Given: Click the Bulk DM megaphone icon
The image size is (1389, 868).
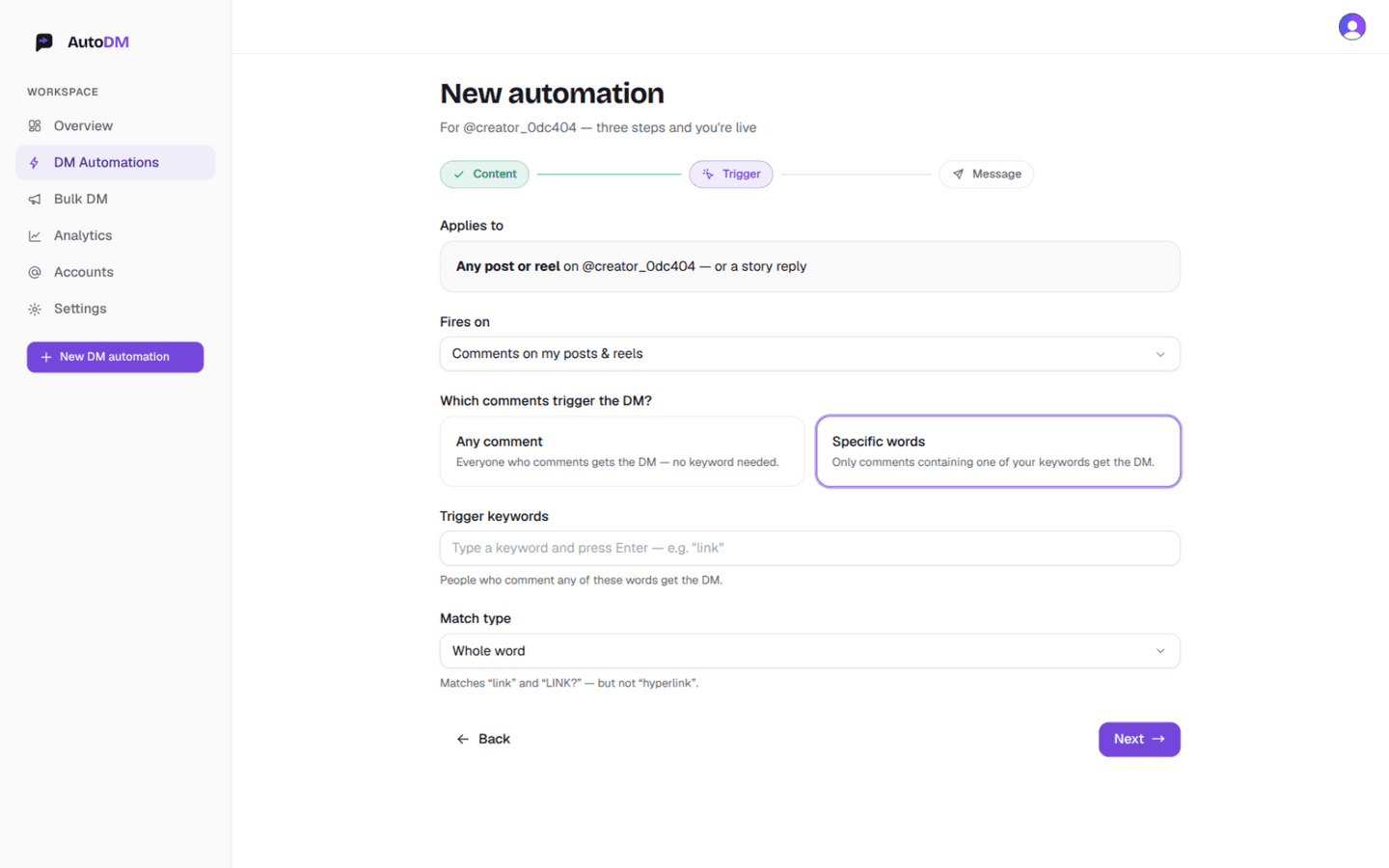Looking at the screenshot, I should pyautogui.click(x=35, y=200).
